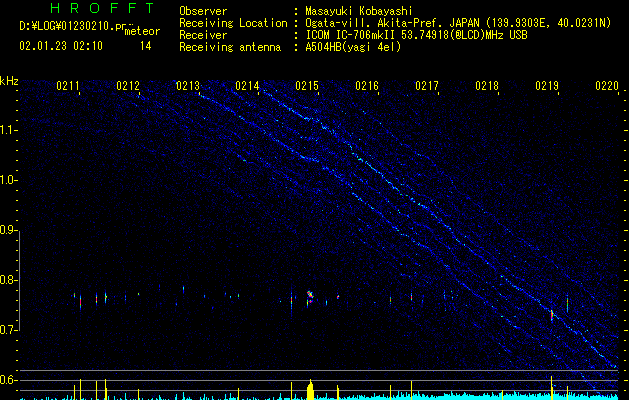Click the 0.6 kHz axis label
The image size is (629, 400).
(x=9, y=380)
